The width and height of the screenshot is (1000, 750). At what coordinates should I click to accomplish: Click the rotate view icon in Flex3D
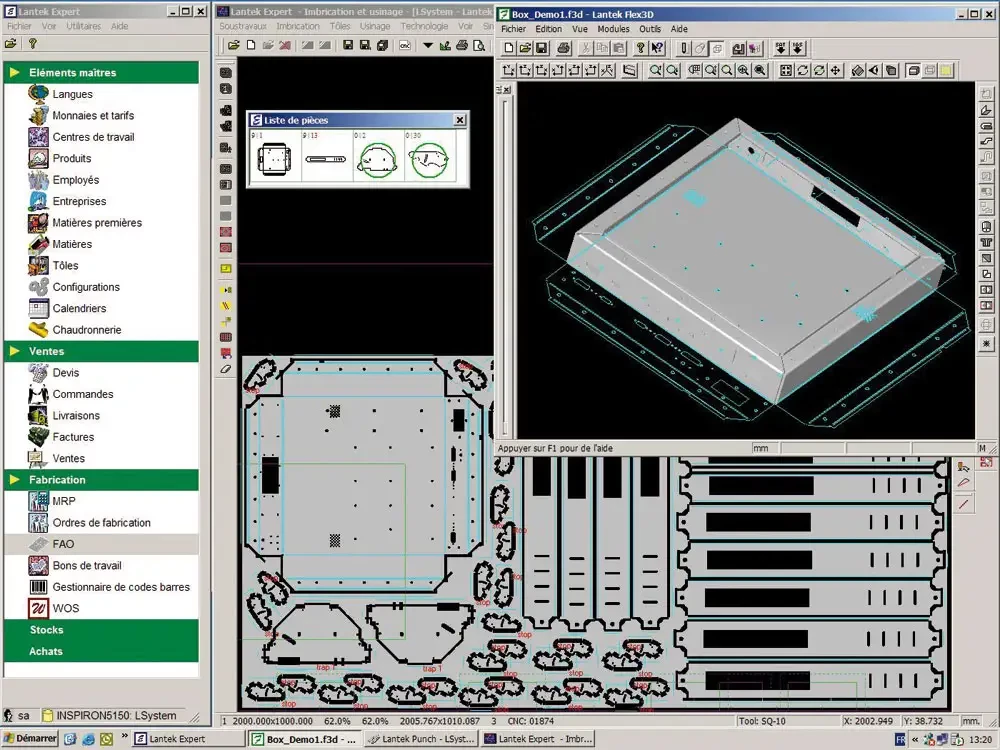(x=802, y=70)
